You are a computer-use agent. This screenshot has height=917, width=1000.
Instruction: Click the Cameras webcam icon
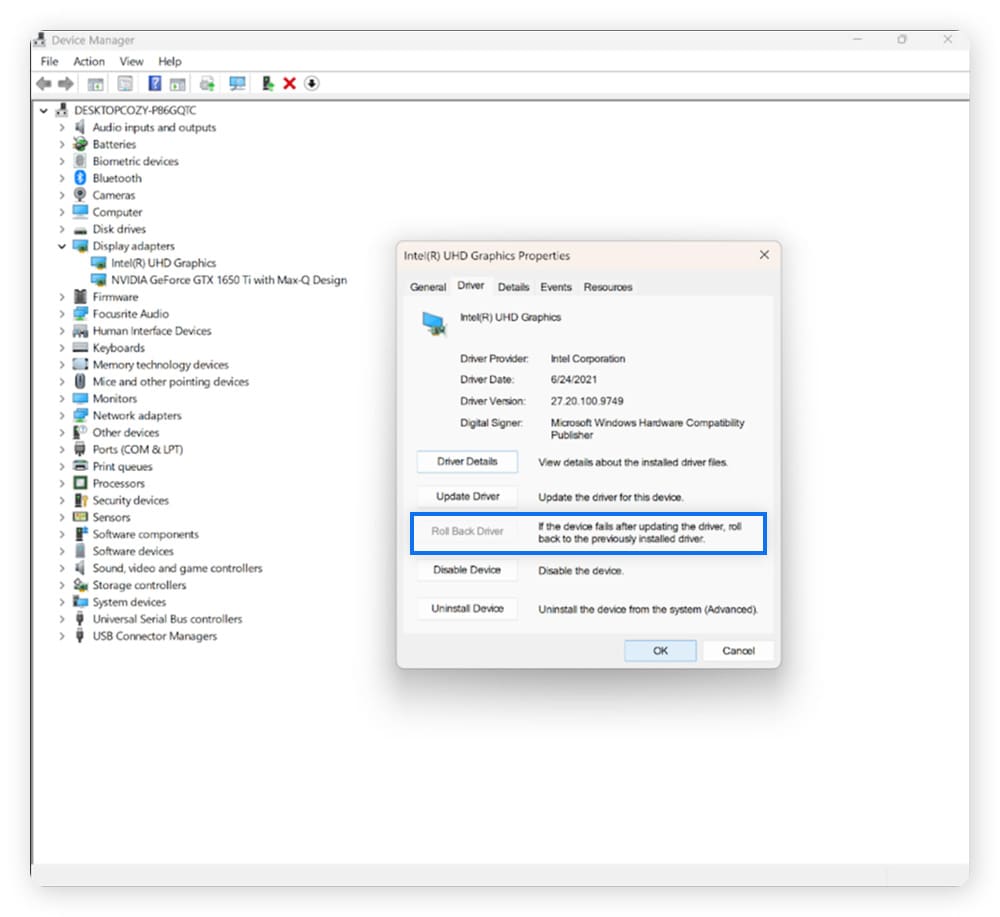pos(80,194)
